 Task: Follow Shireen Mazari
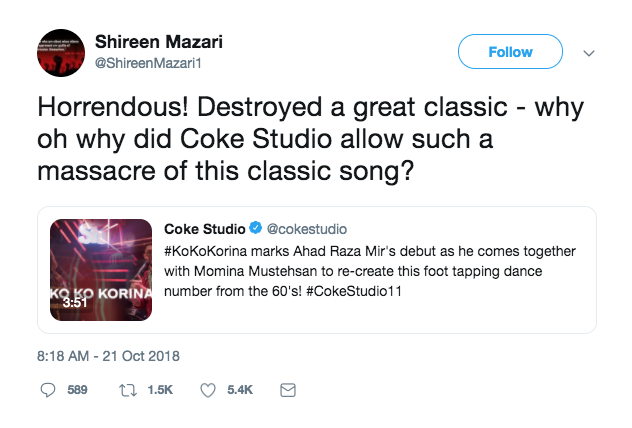pyautogui.click(x=510, y=51)
